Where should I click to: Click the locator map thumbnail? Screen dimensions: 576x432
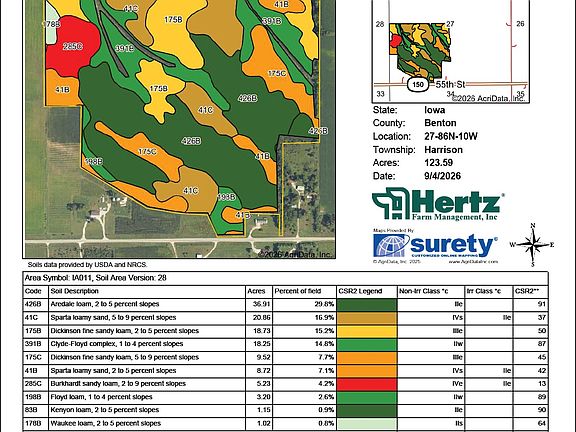(451, 51)
